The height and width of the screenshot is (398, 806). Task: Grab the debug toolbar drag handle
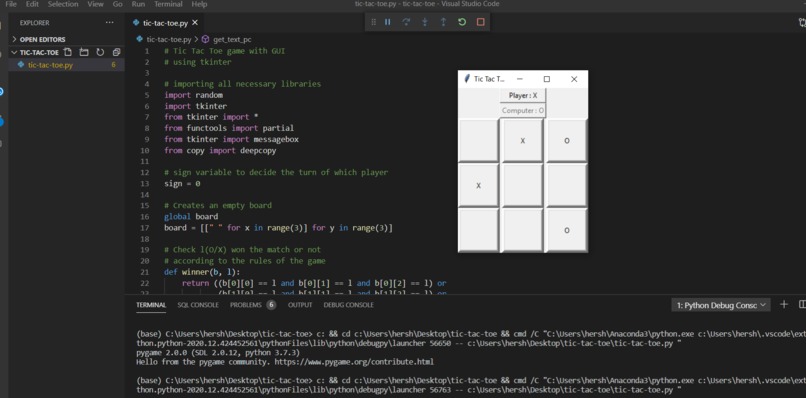click(374, 22)
